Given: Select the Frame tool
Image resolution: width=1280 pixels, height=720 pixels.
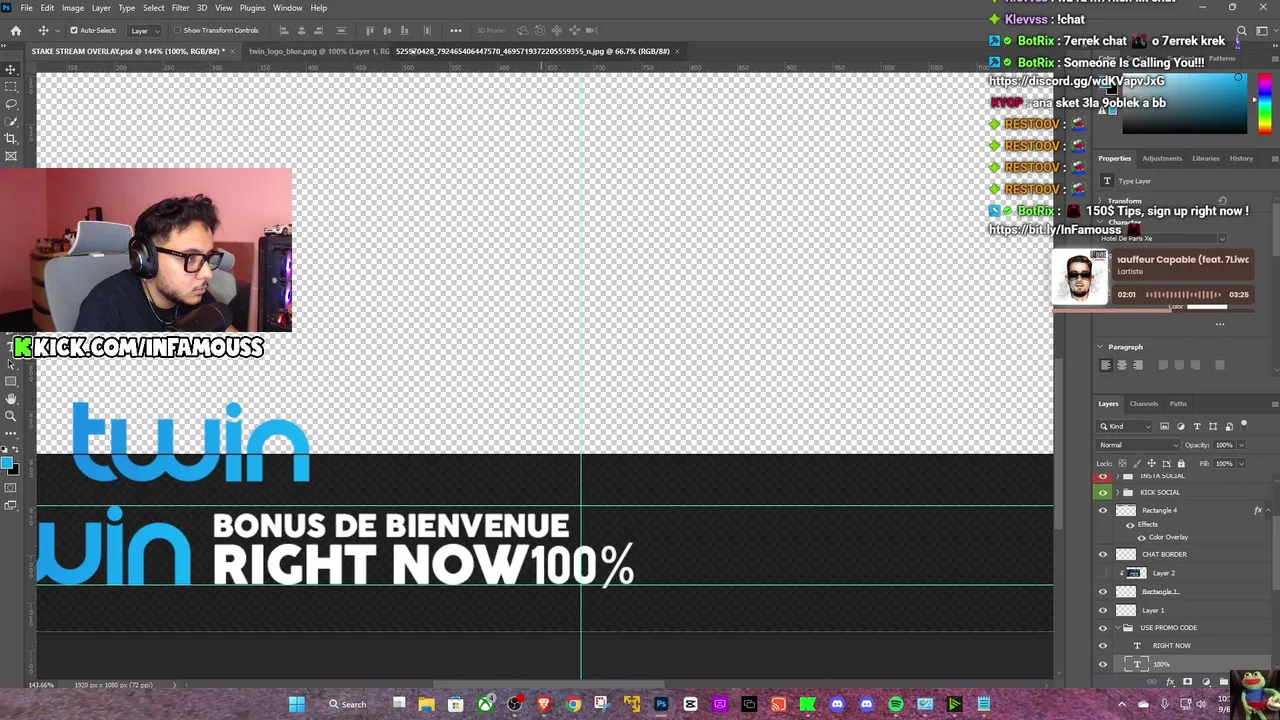Looking at the screenshot, I should pyautogui.click(x=11, y=155).
